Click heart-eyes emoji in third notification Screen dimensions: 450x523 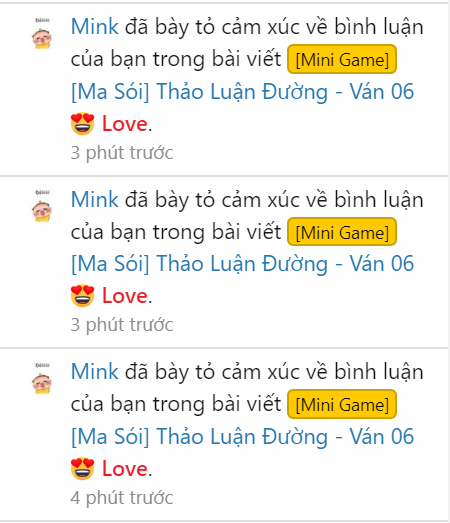click(83, 468)
